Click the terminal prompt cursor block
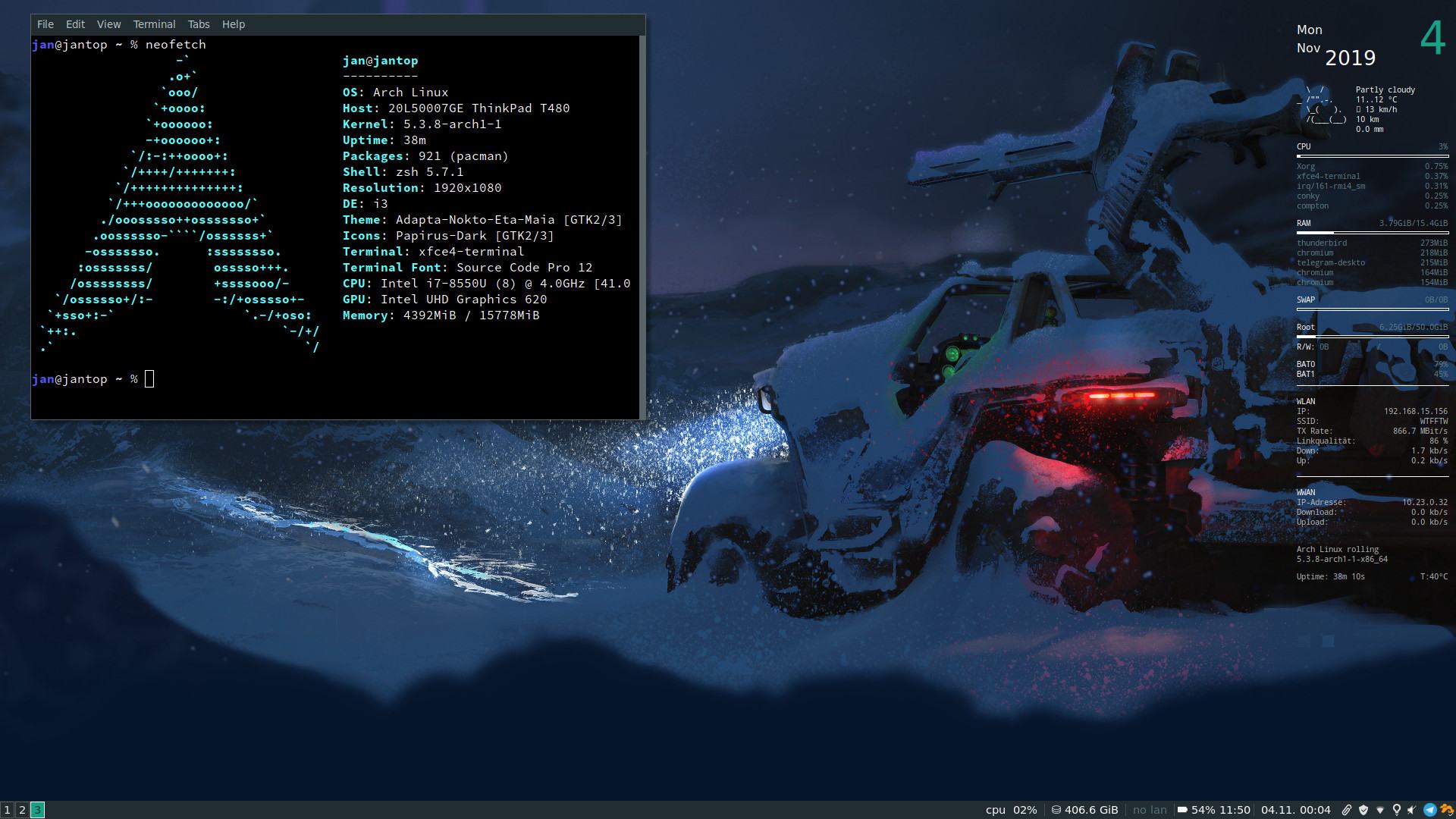Screen dimensions: 1456x819 [149, 379]
